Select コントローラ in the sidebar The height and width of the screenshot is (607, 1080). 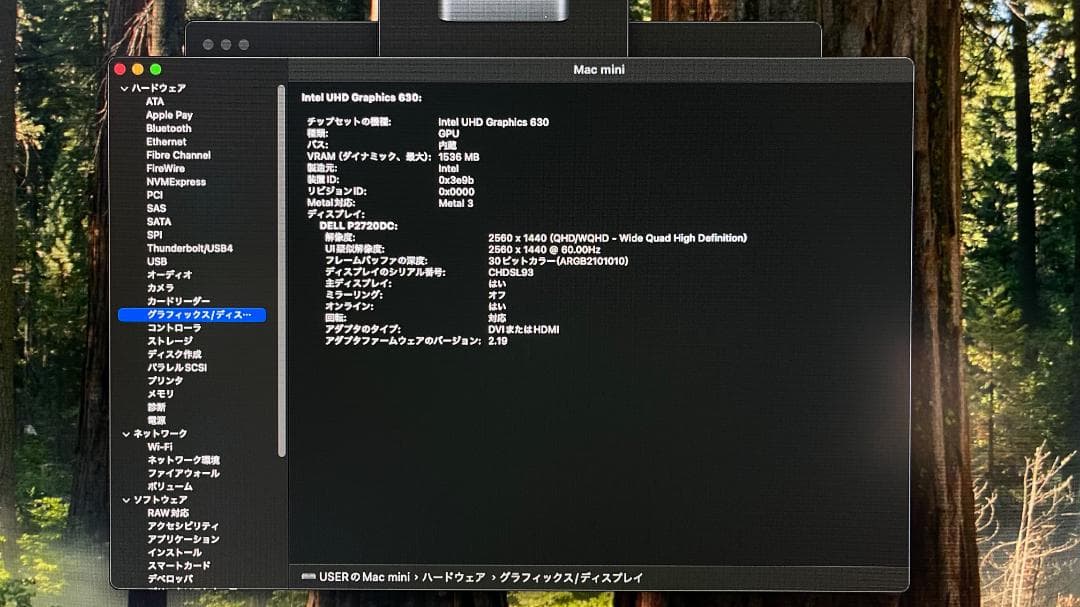(x=174, y=328)
